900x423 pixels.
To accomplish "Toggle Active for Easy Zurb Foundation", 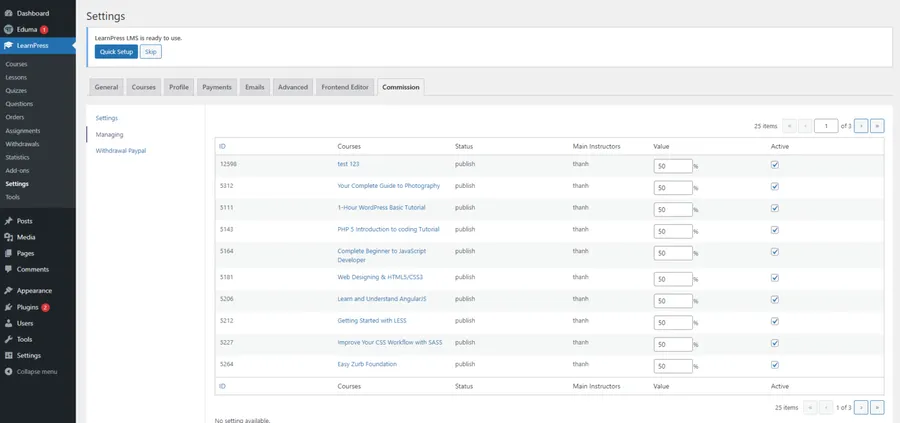I will [774, 365].
